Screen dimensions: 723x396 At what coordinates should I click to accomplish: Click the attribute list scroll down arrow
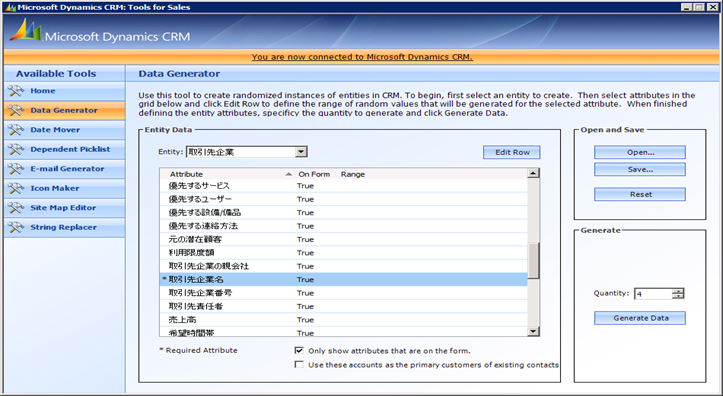(x=533, y=331)
